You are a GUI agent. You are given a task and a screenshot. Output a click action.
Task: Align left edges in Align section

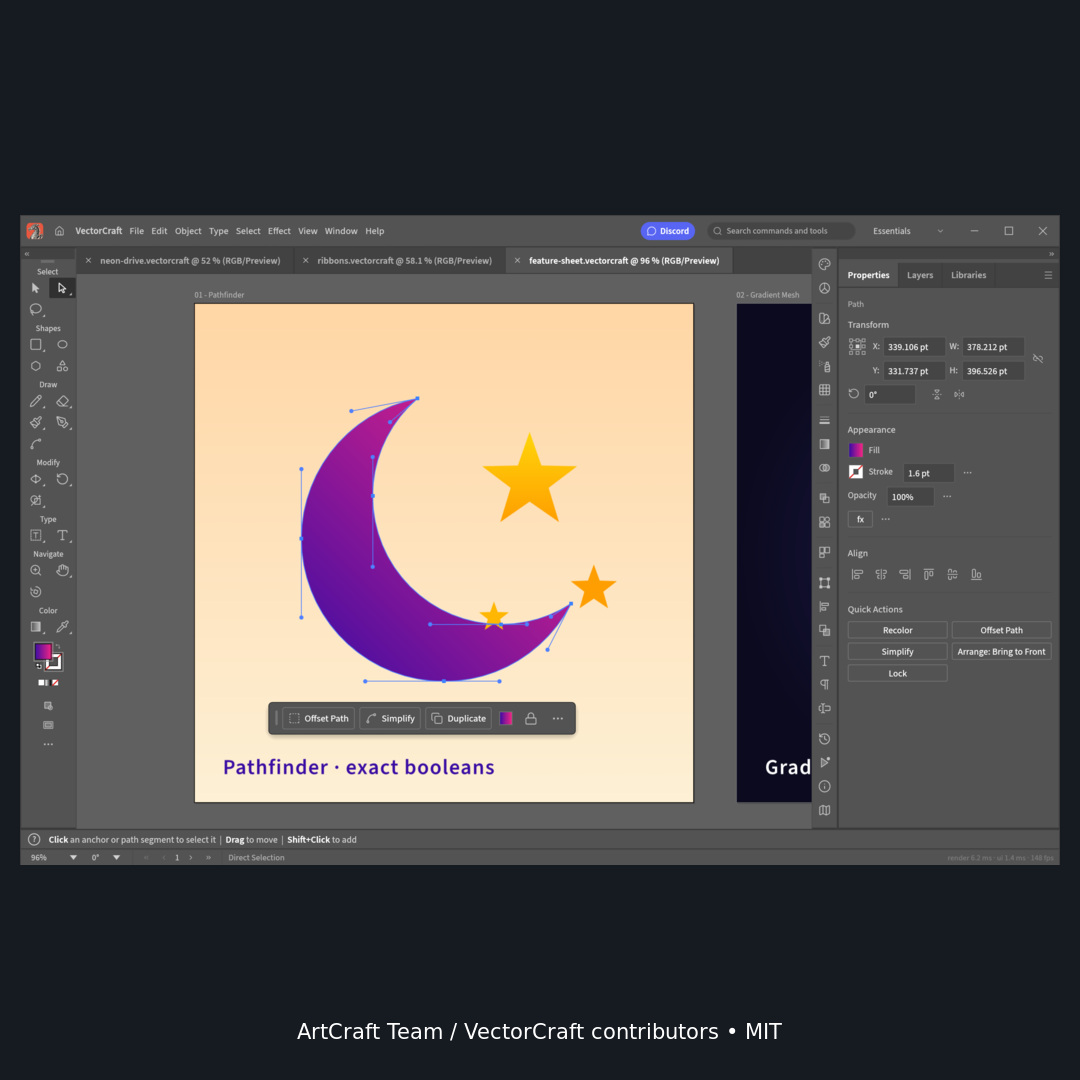click(857, 574)
